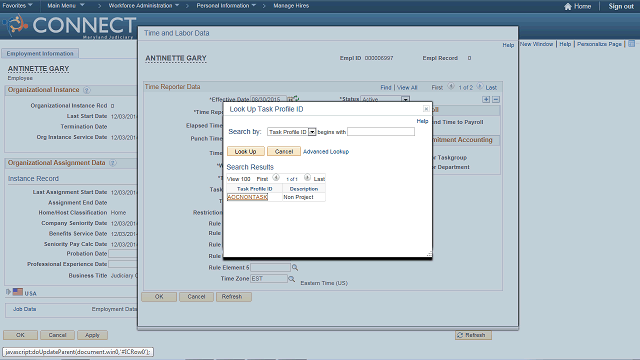640x360 pixels.
Task: Open New Window link
Action: (x=536, y=44)
